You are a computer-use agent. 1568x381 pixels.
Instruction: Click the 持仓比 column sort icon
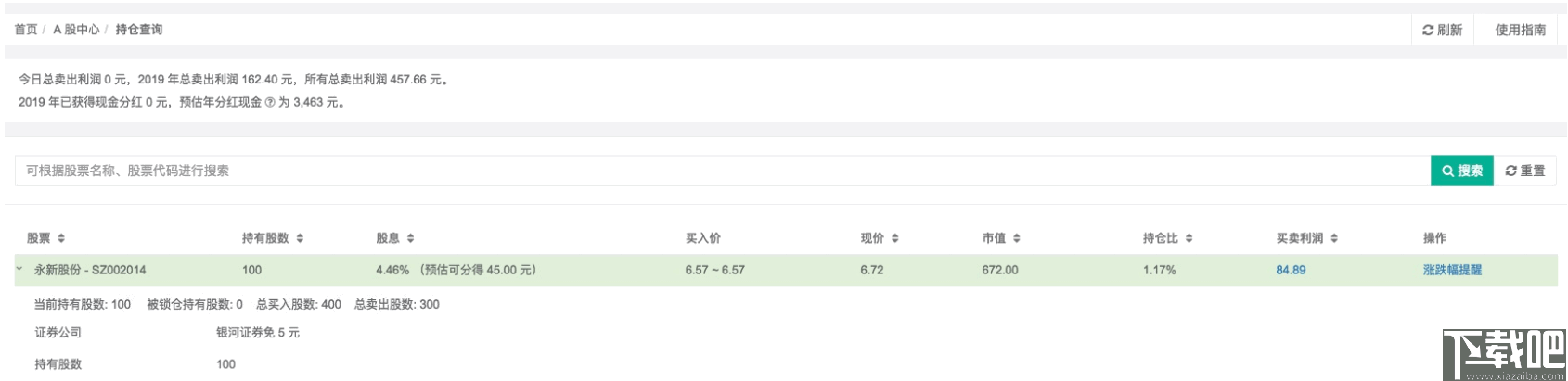tap(1189, 238)
